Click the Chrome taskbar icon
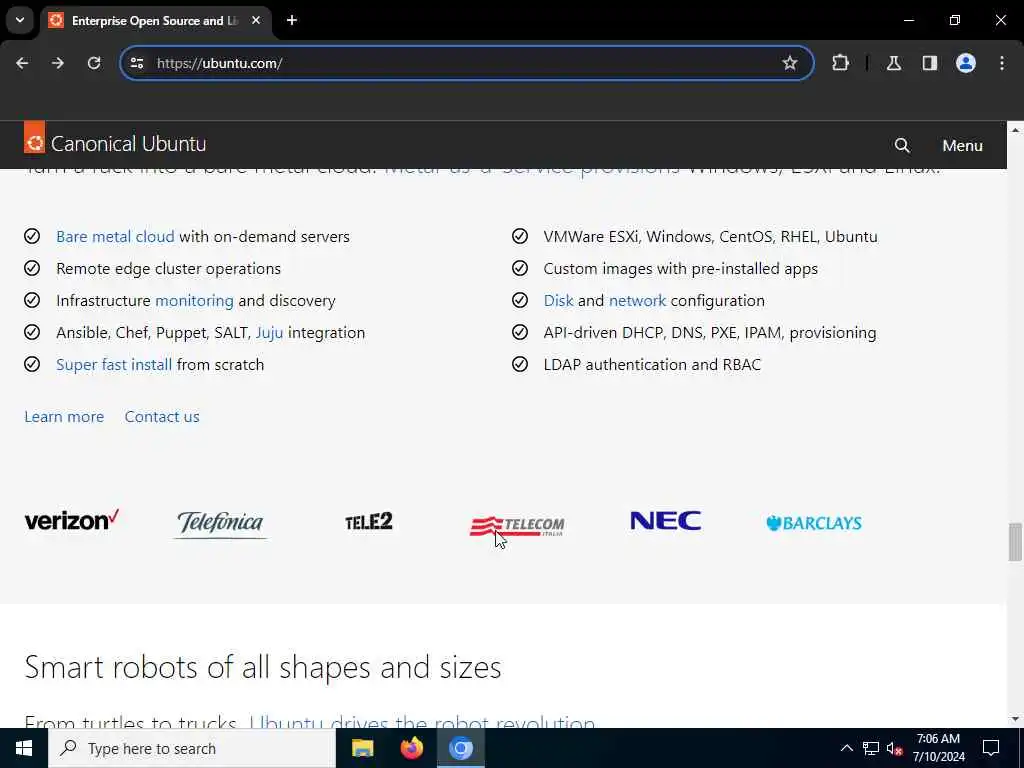Viewport: 1024px width, 768px height. [460, 748]
